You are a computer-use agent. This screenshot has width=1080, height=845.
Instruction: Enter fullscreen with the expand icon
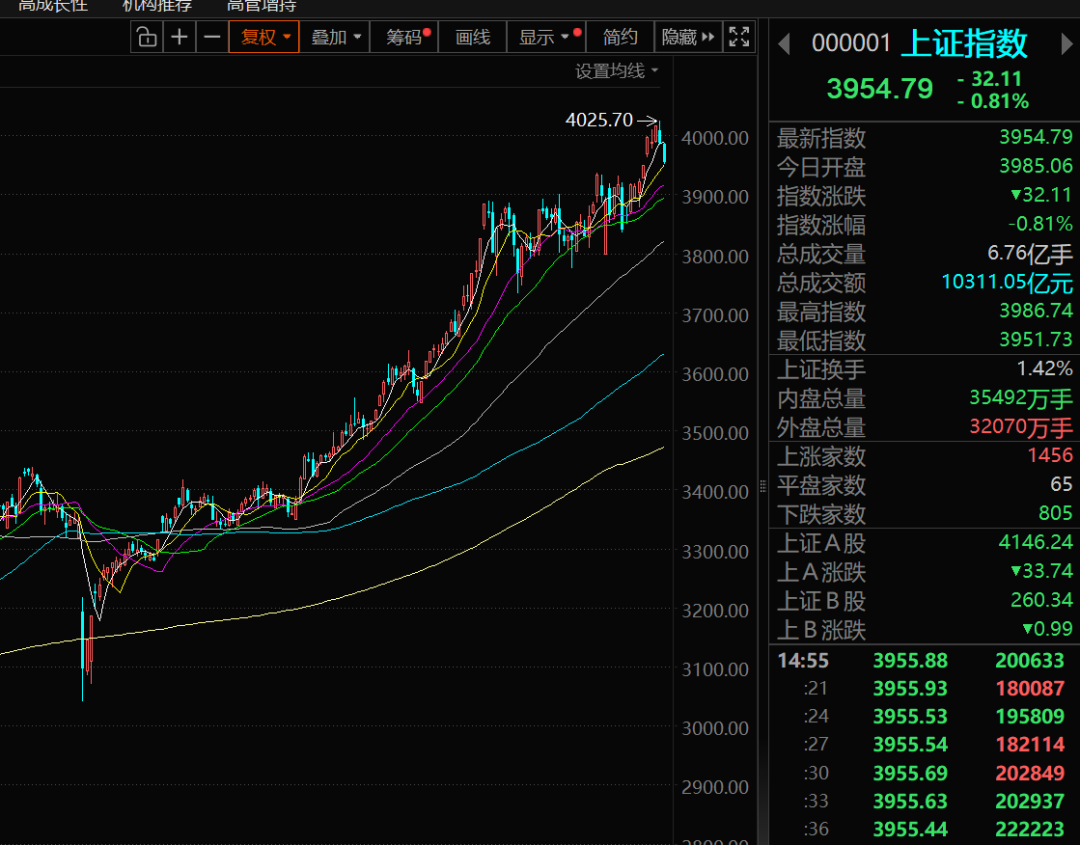coord(739,38)
